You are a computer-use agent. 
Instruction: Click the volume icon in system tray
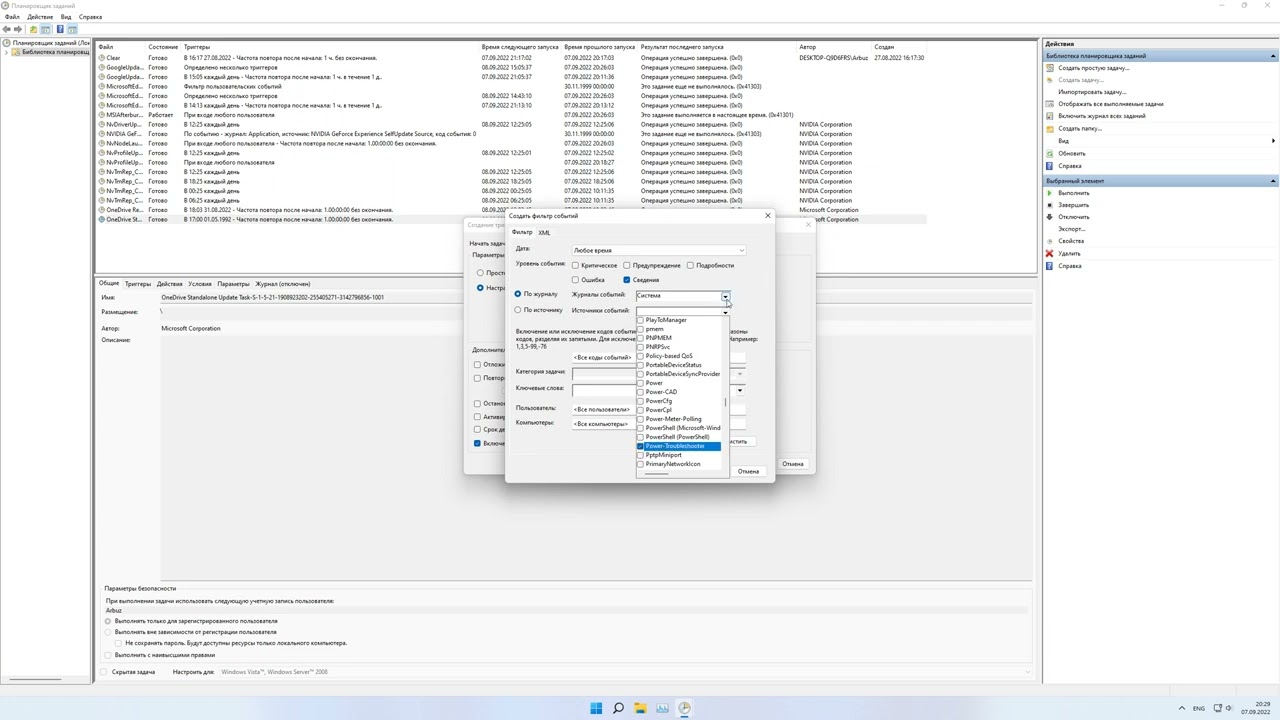1229,708
